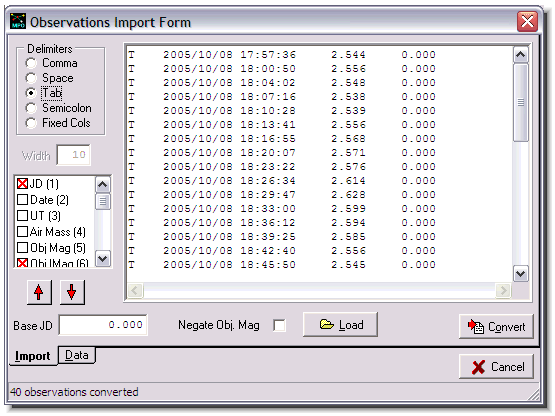Click the window resize grip corner

(534, 395)
